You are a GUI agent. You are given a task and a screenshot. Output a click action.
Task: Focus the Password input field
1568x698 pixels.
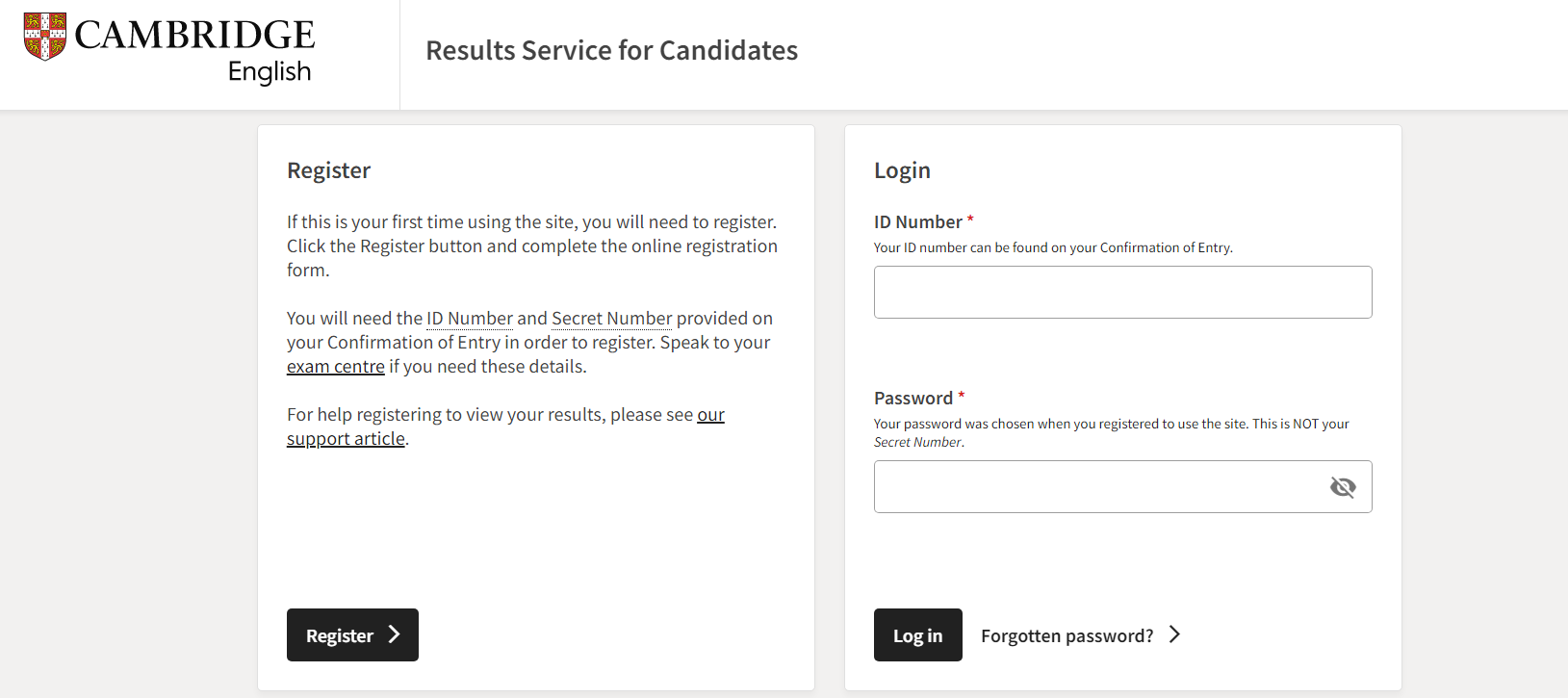pyautogui.click(x=1097, y=487)
